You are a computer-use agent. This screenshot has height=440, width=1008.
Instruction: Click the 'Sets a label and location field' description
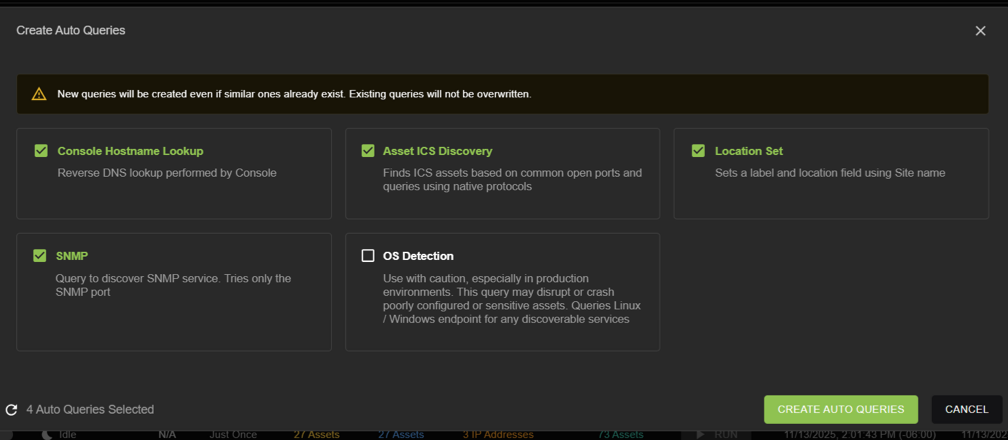point(830,173)
